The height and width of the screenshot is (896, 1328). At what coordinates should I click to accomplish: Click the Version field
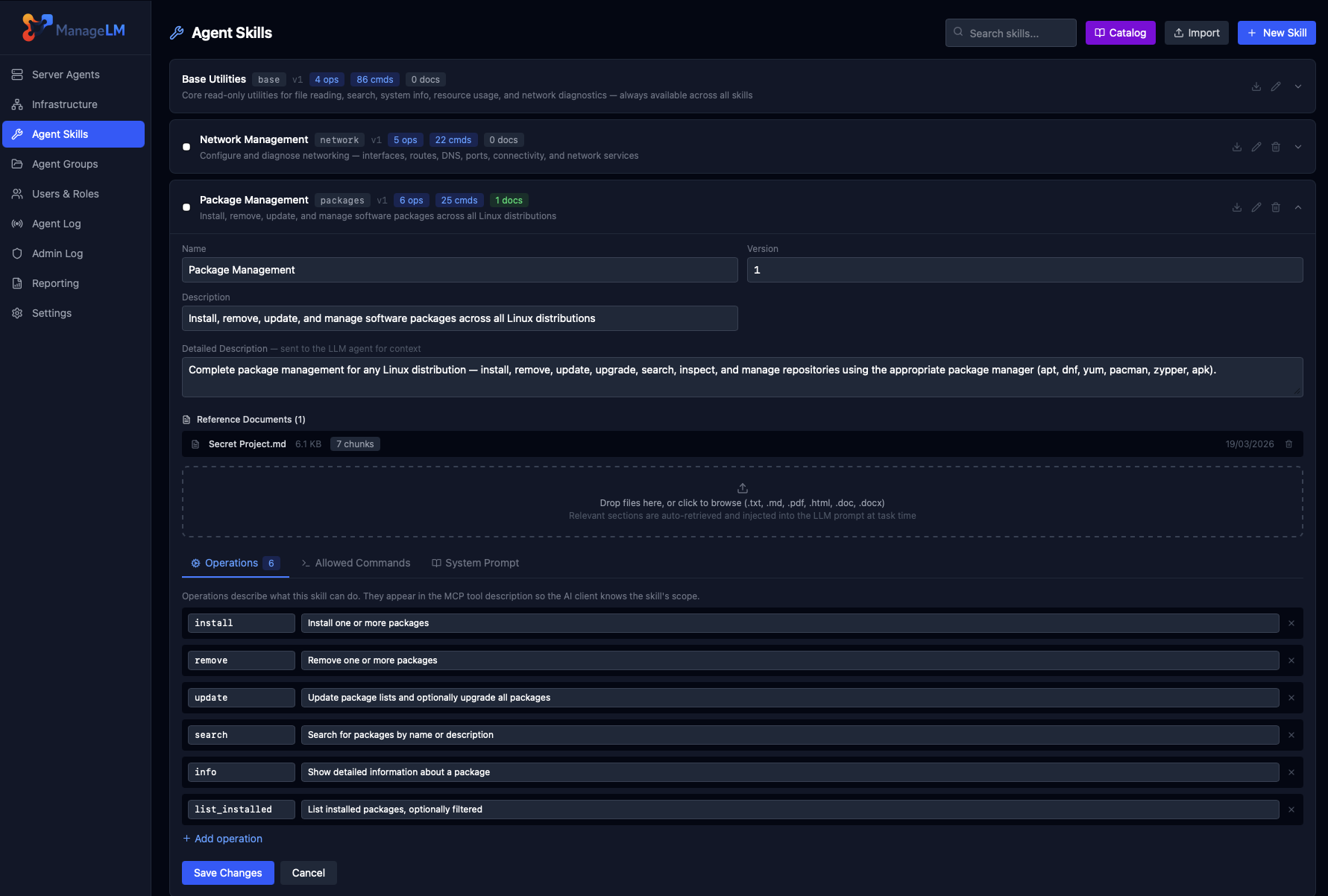click(1025, 270)
